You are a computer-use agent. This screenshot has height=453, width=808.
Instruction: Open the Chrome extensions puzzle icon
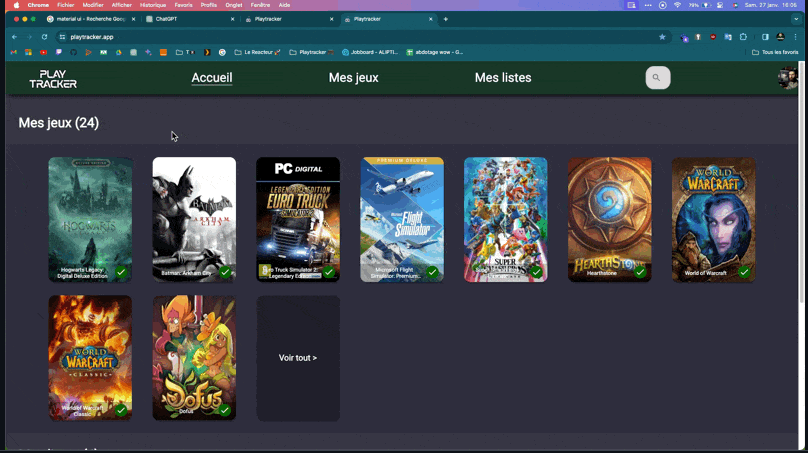tap(743, 37)
